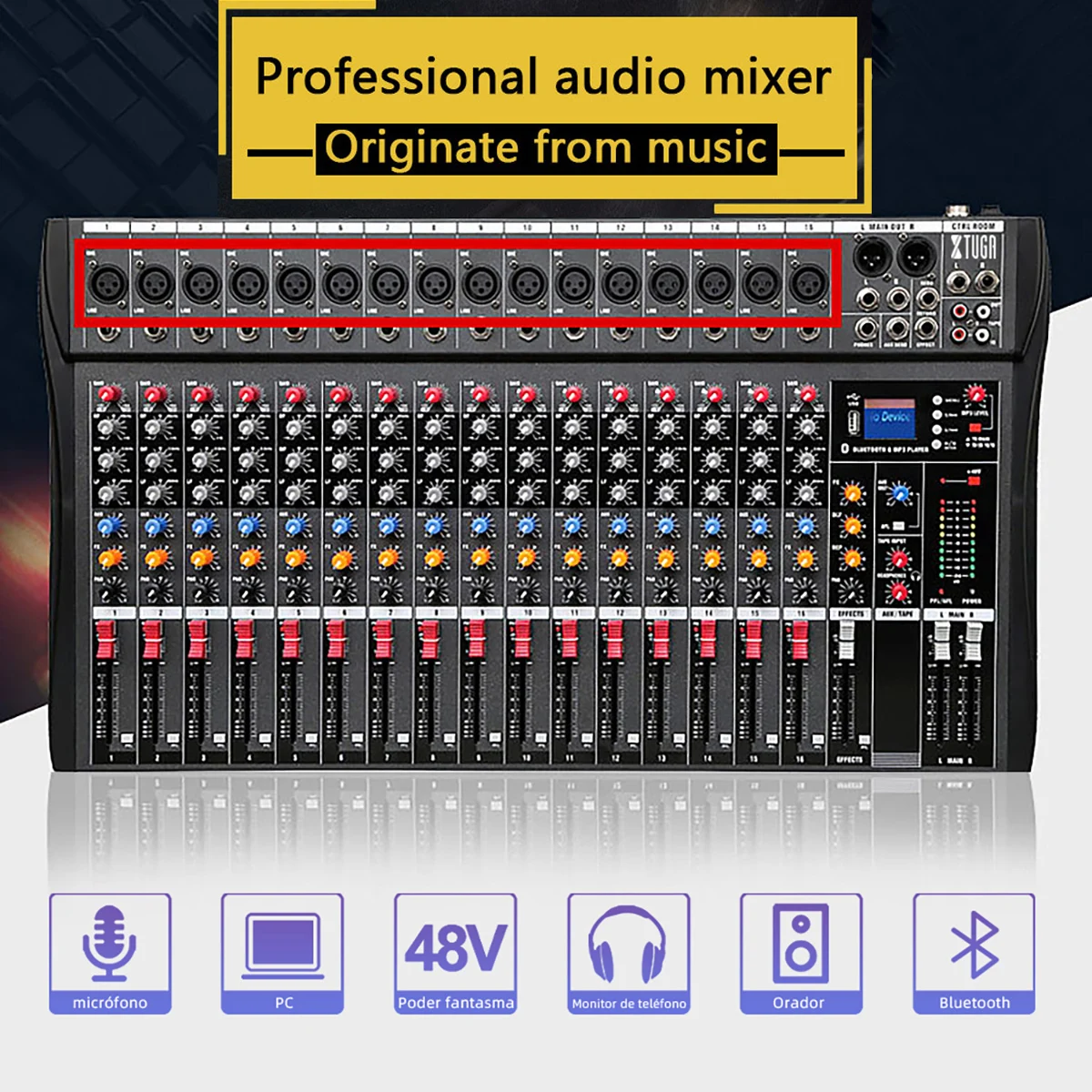Click channel 6 black pan knob

click(342, 591)
